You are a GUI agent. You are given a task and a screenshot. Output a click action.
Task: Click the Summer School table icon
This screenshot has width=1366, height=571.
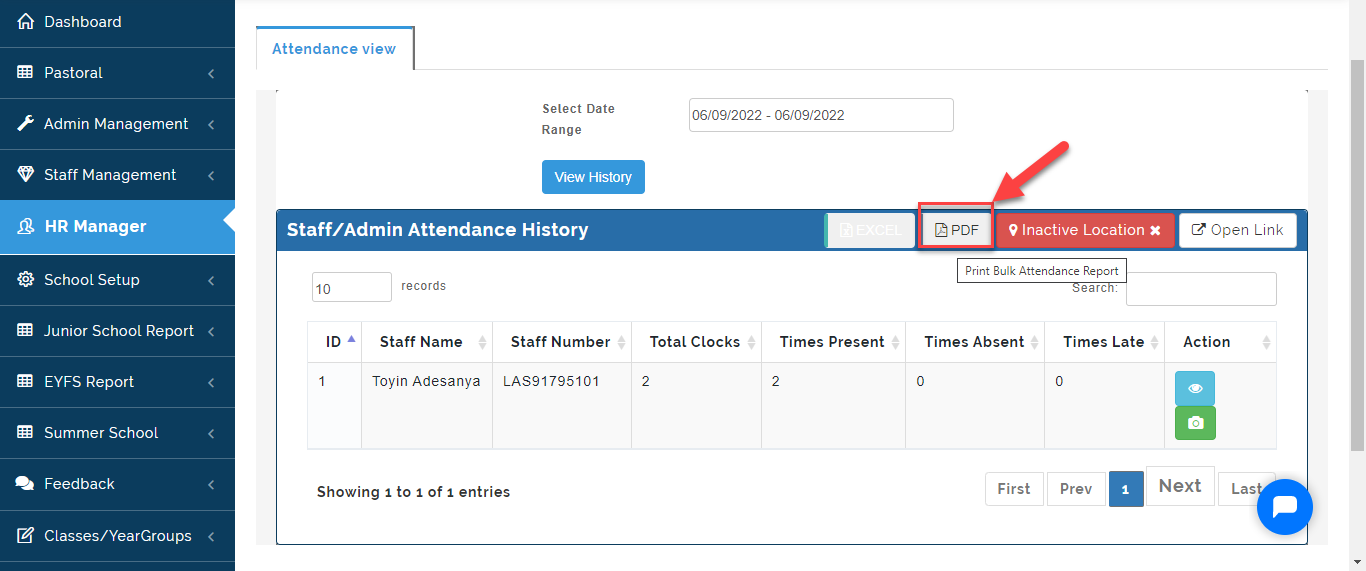click(x=26, y=432)
